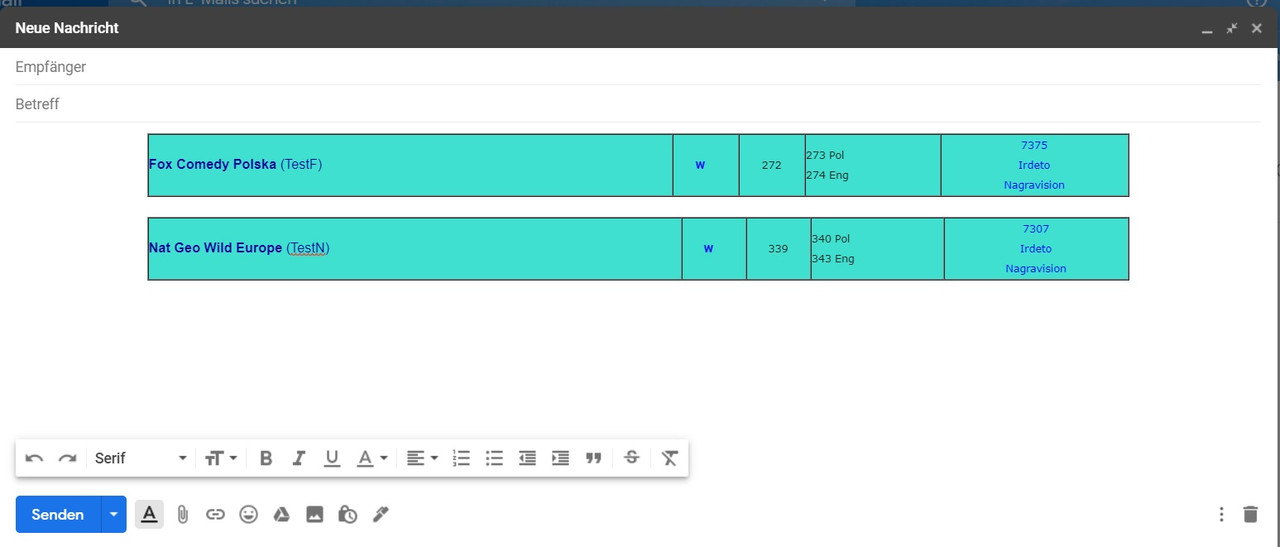Insert a photo
Image resolution: width=1280 pixels, height=547 pixels.
pyautogui.click(x=315, y=514)
